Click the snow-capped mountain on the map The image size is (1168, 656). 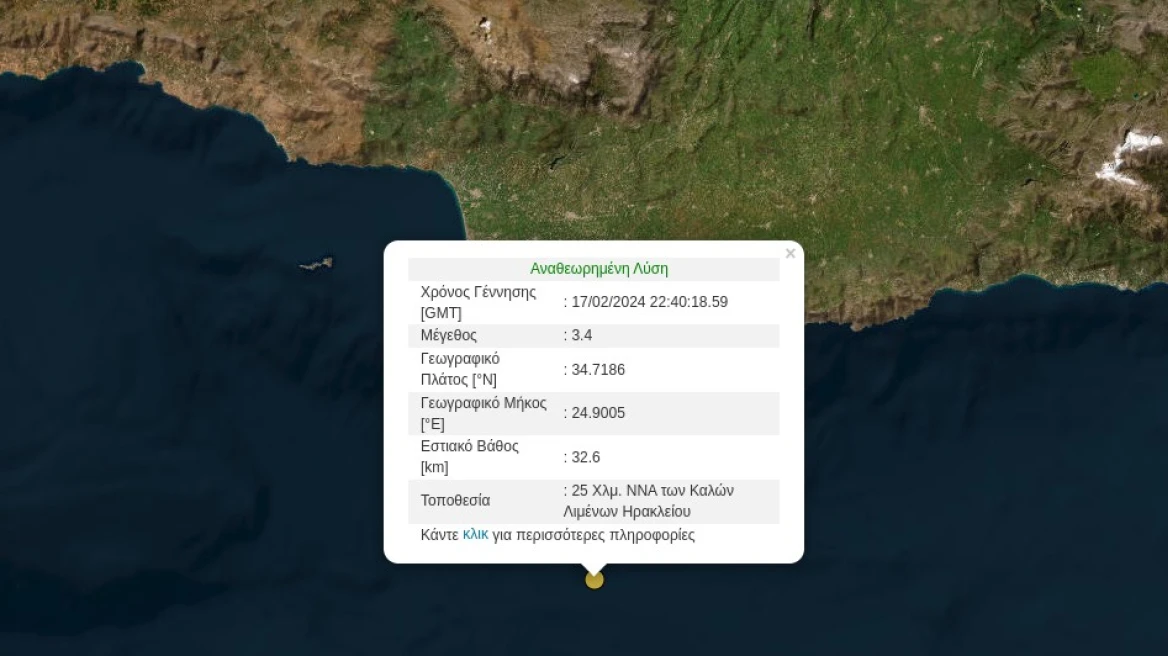(x=1129, y=158)
